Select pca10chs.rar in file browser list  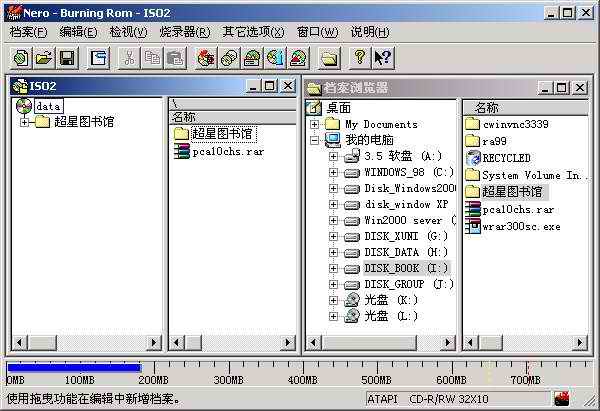pos(510,209)
